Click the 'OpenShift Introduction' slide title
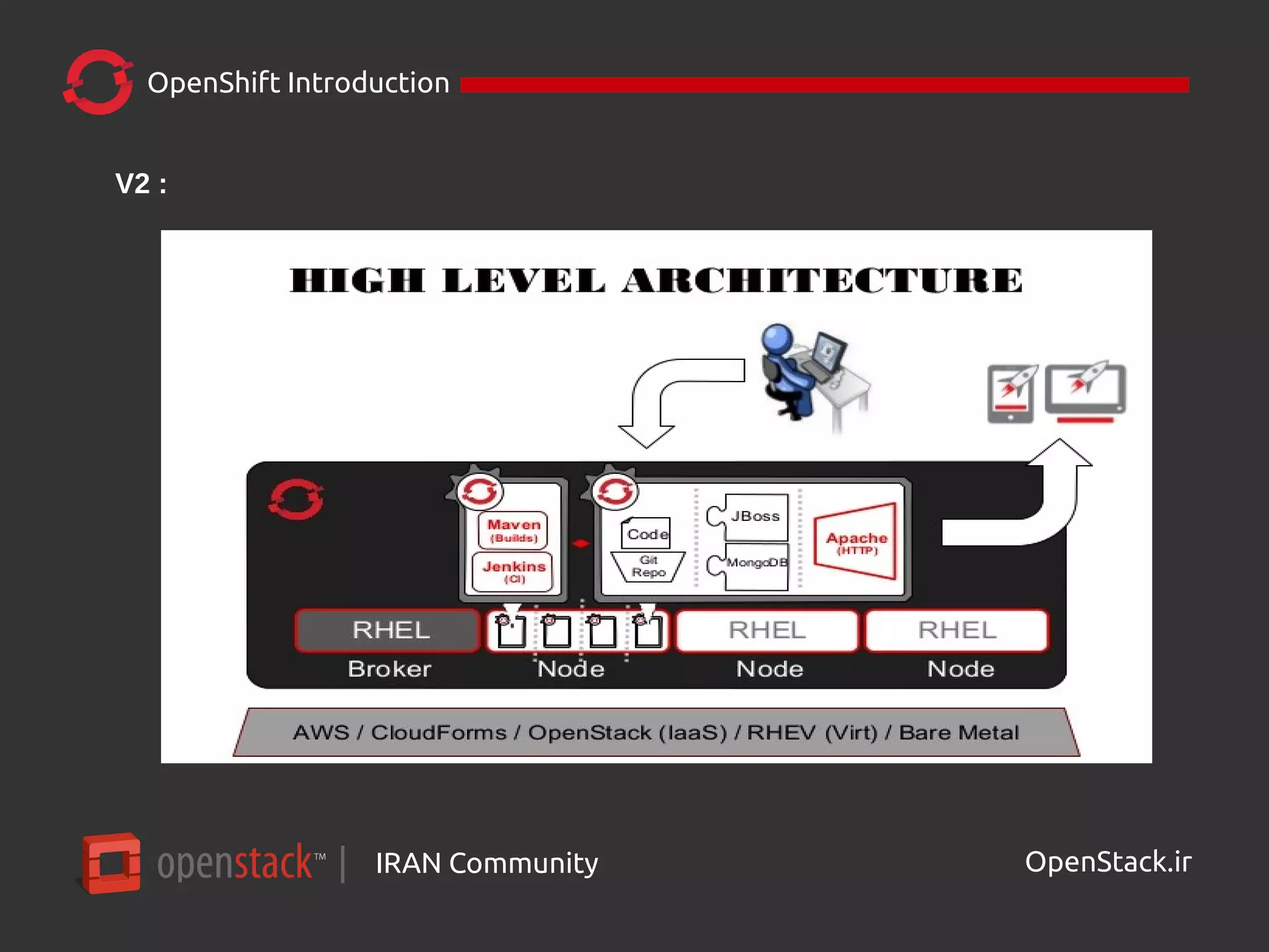This screenshot has height=952, width=1269. (x=298, y=83)
